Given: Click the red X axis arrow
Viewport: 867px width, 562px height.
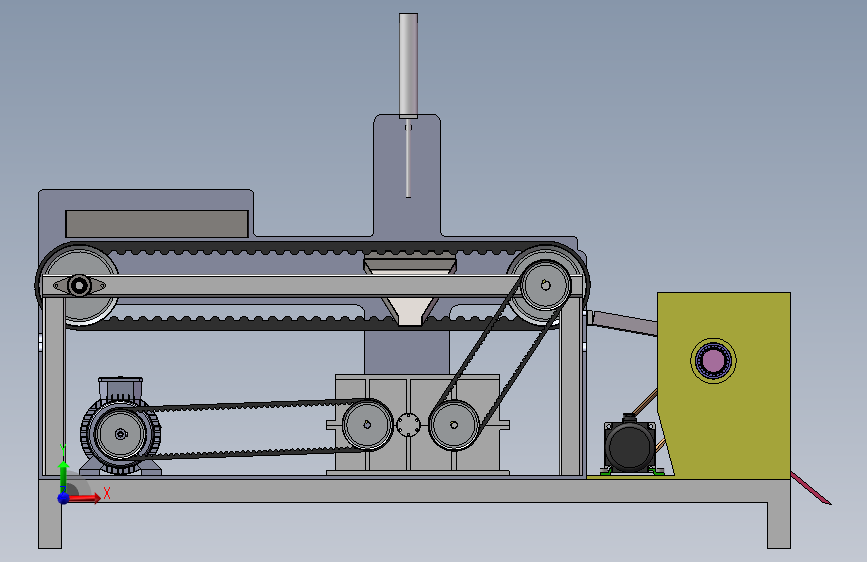Looking at the screenshot, I should tap(83, 498).
